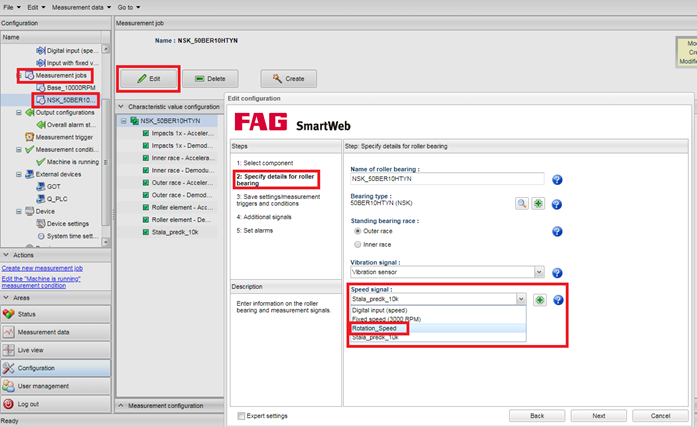The height and width of the screenshot is (427, 697).
Task: Click the GOT external device icon
Action: (x=40, y=187)
